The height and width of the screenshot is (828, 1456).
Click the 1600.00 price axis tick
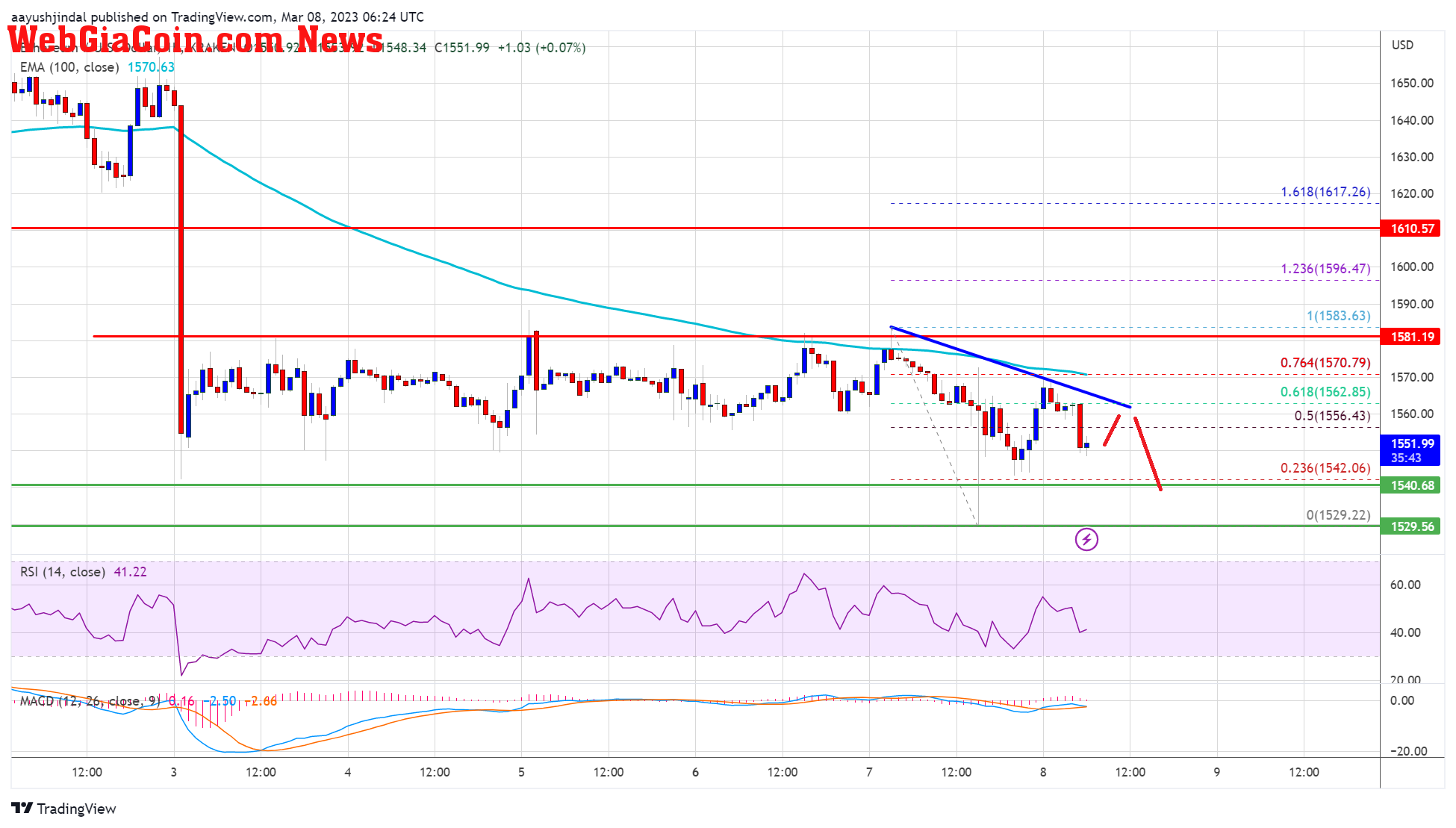[1411, 267]
